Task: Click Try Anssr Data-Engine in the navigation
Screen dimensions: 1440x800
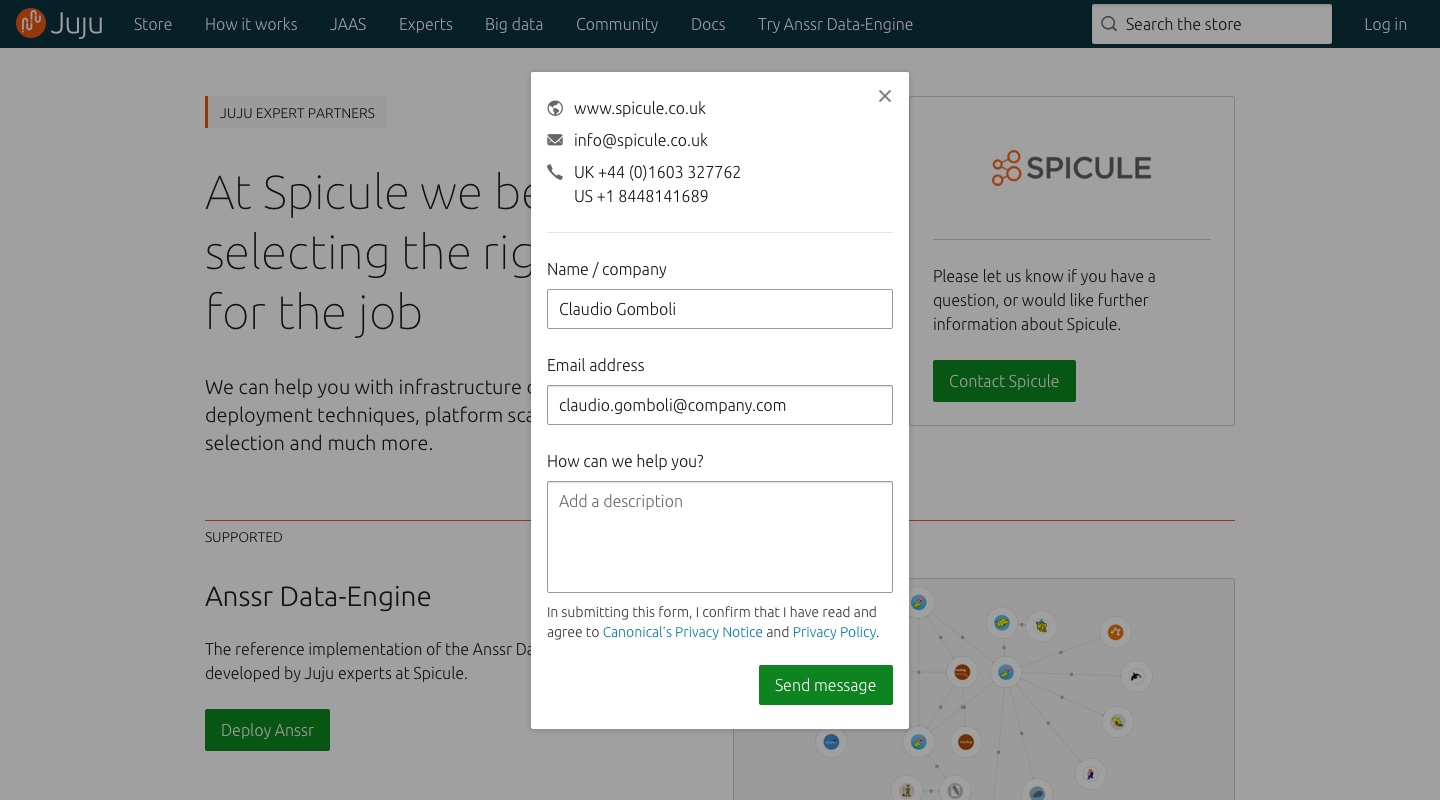Action: tap(835, 24)
